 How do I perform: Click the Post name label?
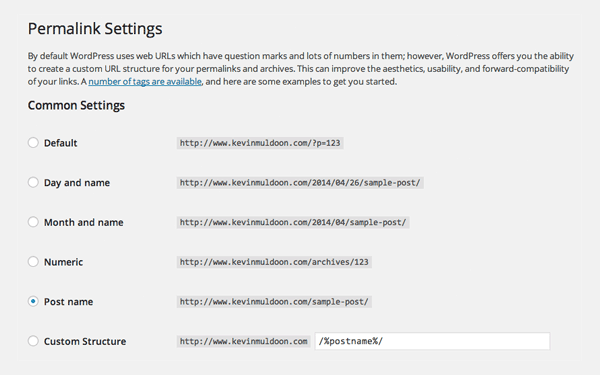pos(68,302)
